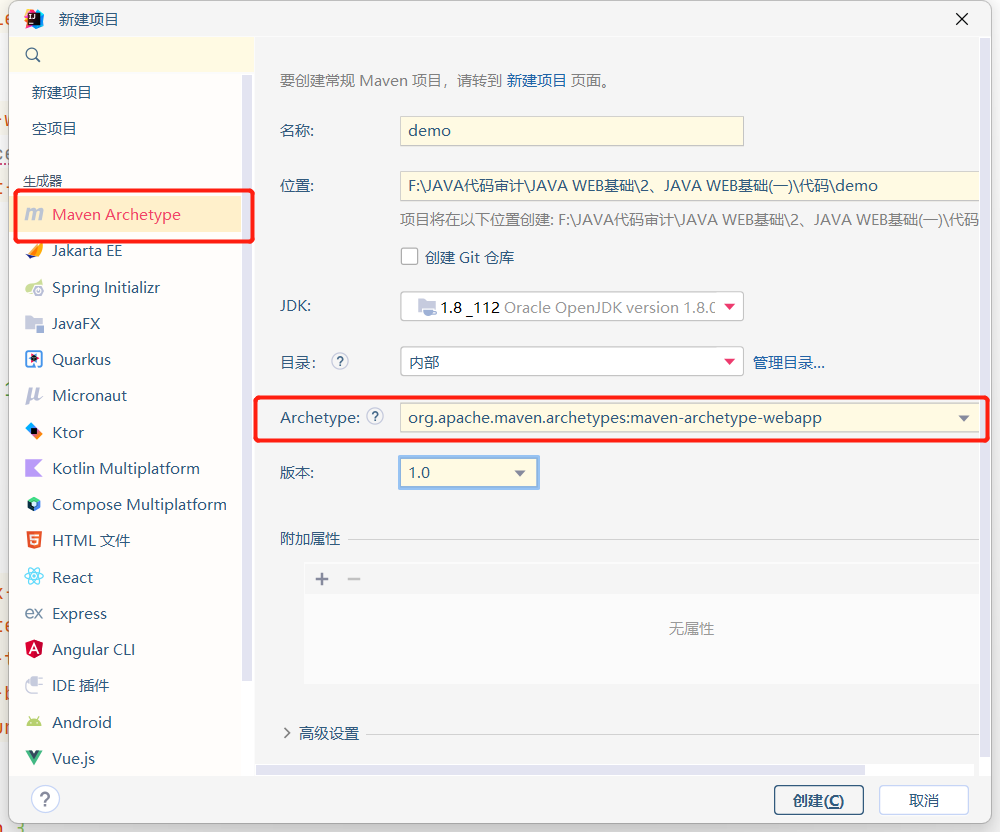The height and width of the screenshot is (832, 1000).
Task: Click the project location path field
Action: pyautogui.click(x=689, y=186)
